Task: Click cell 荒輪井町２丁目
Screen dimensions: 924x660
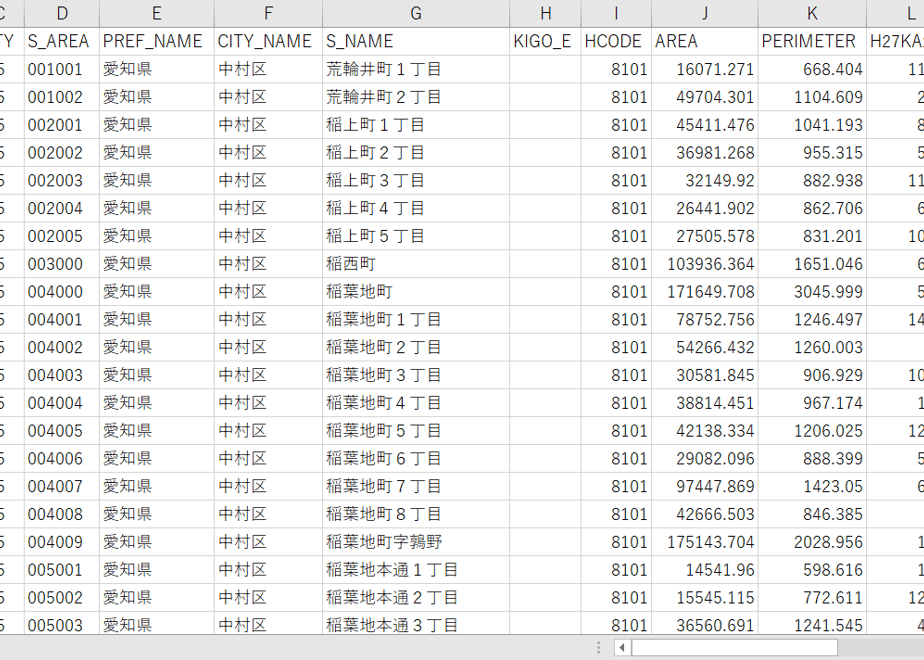Action: (x=416, y=97)
